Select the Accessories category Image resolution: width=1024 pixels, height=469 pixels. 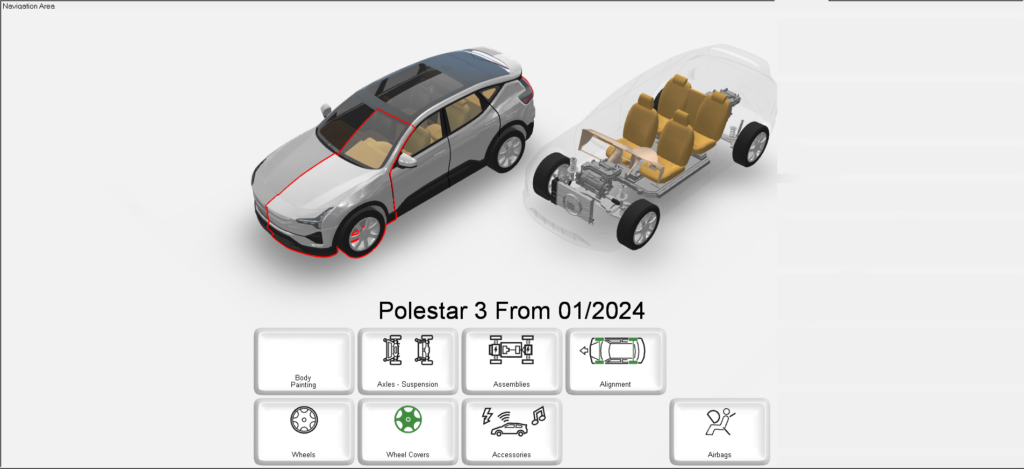coord(511,431)
